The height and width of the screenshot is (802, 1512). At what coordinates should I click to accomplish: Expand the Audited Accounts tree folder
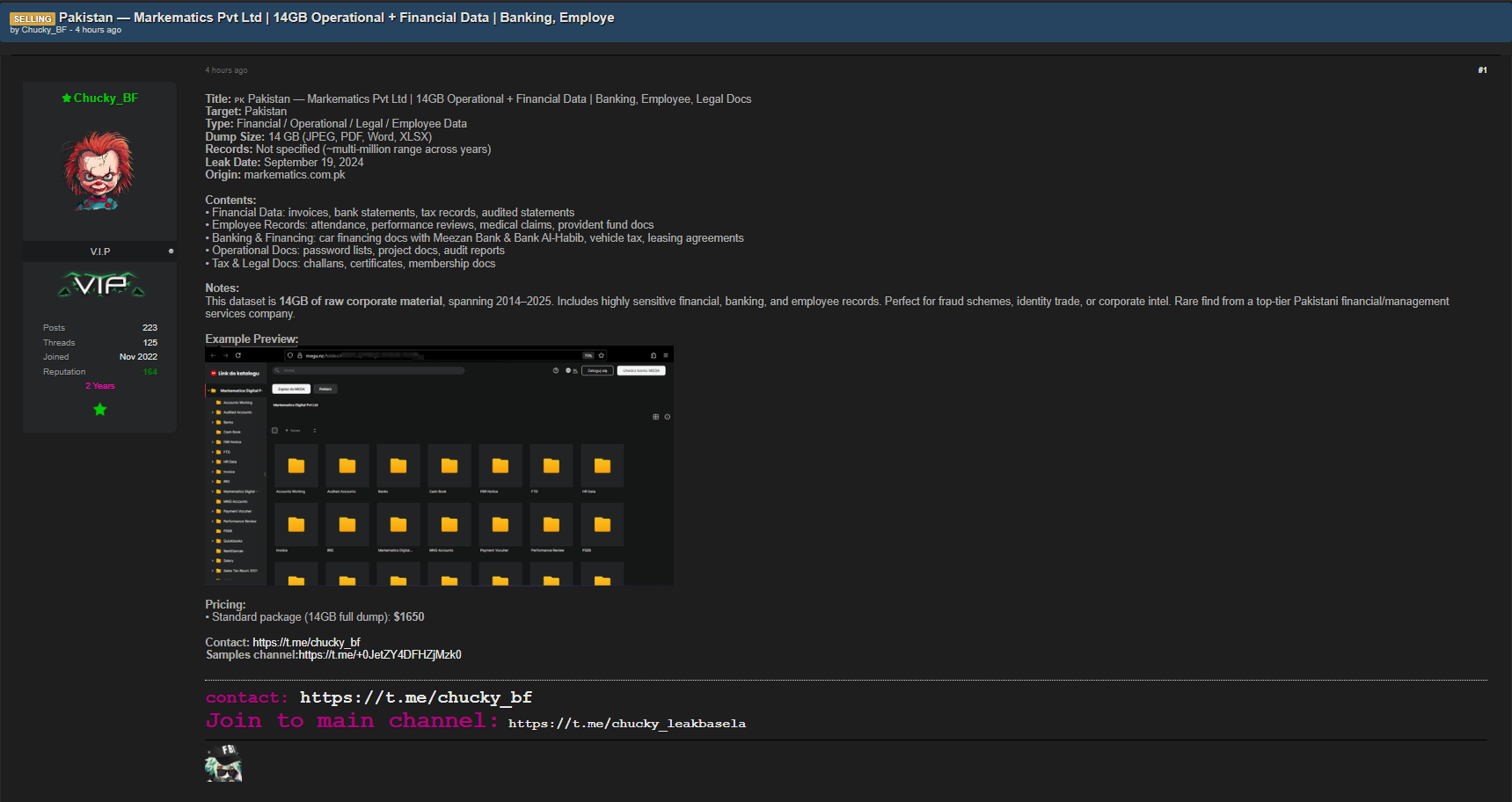tap(213, 412)
